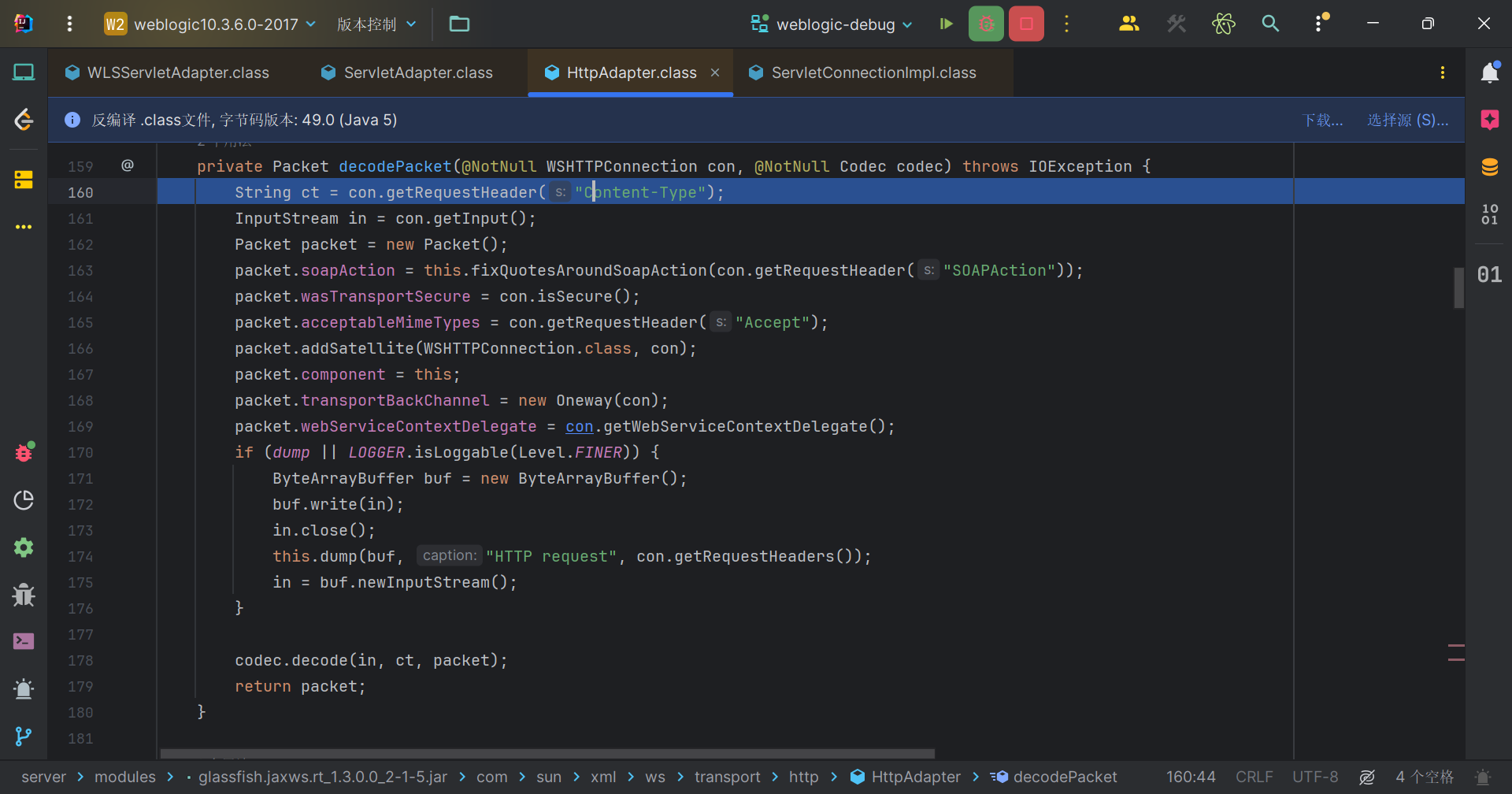
Task: Click line number 178 in gutter
Action: point(80,660)
